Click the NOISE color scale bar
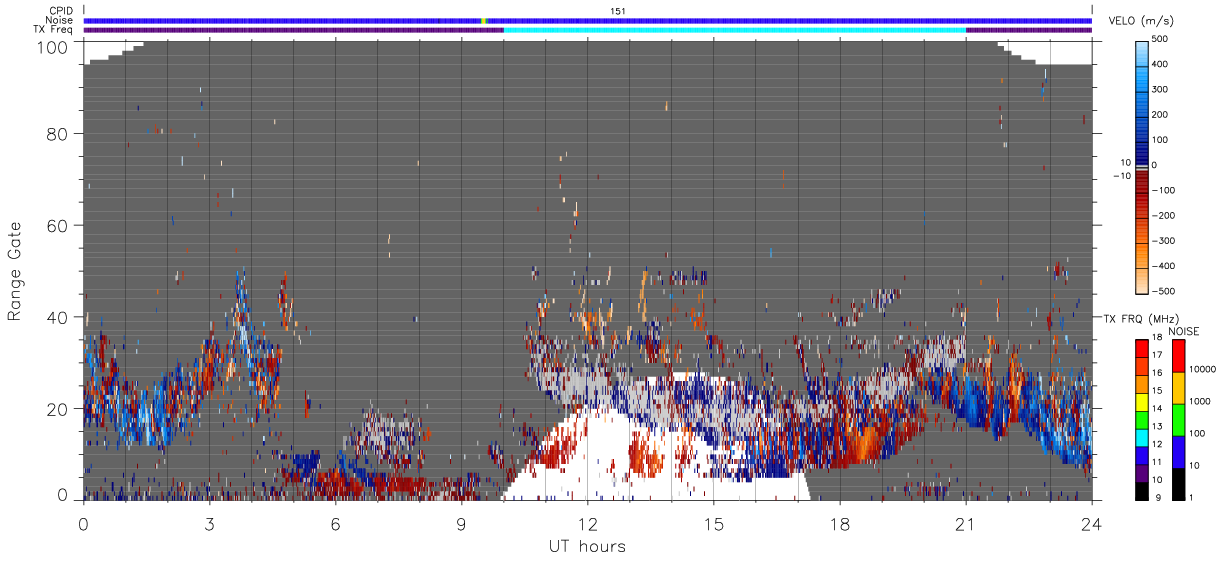Screen dimensions: 1228x567 point(1177,418)
